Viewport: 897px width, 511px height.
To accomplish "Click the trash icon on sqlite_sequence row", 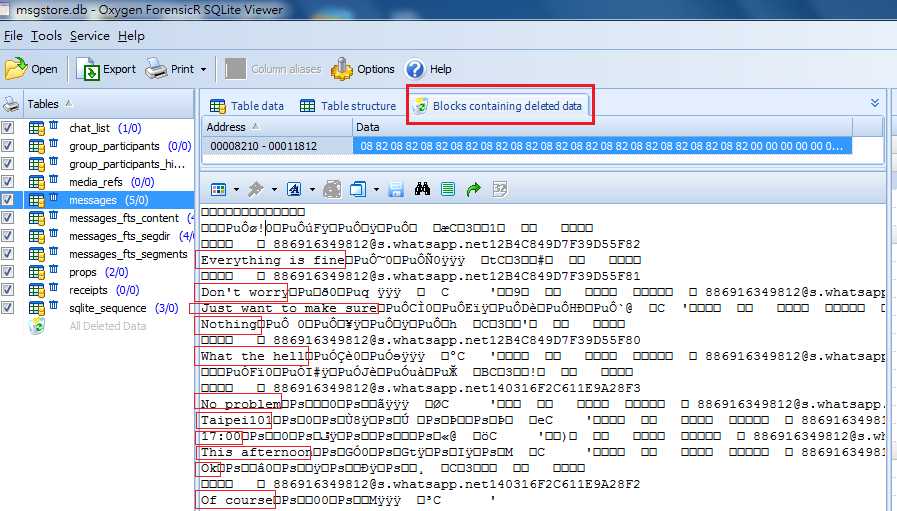I will (x=53, y=305).
